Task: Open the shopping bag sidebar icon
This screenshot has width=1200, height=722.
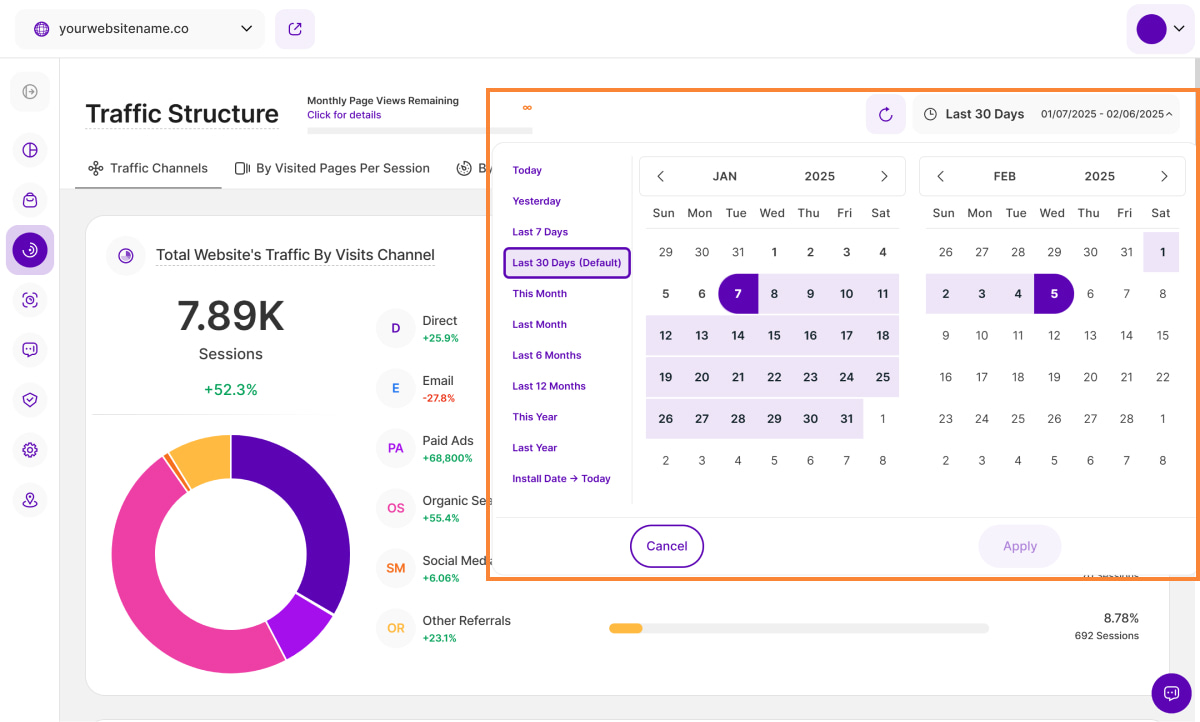Action: coord(30,201)
